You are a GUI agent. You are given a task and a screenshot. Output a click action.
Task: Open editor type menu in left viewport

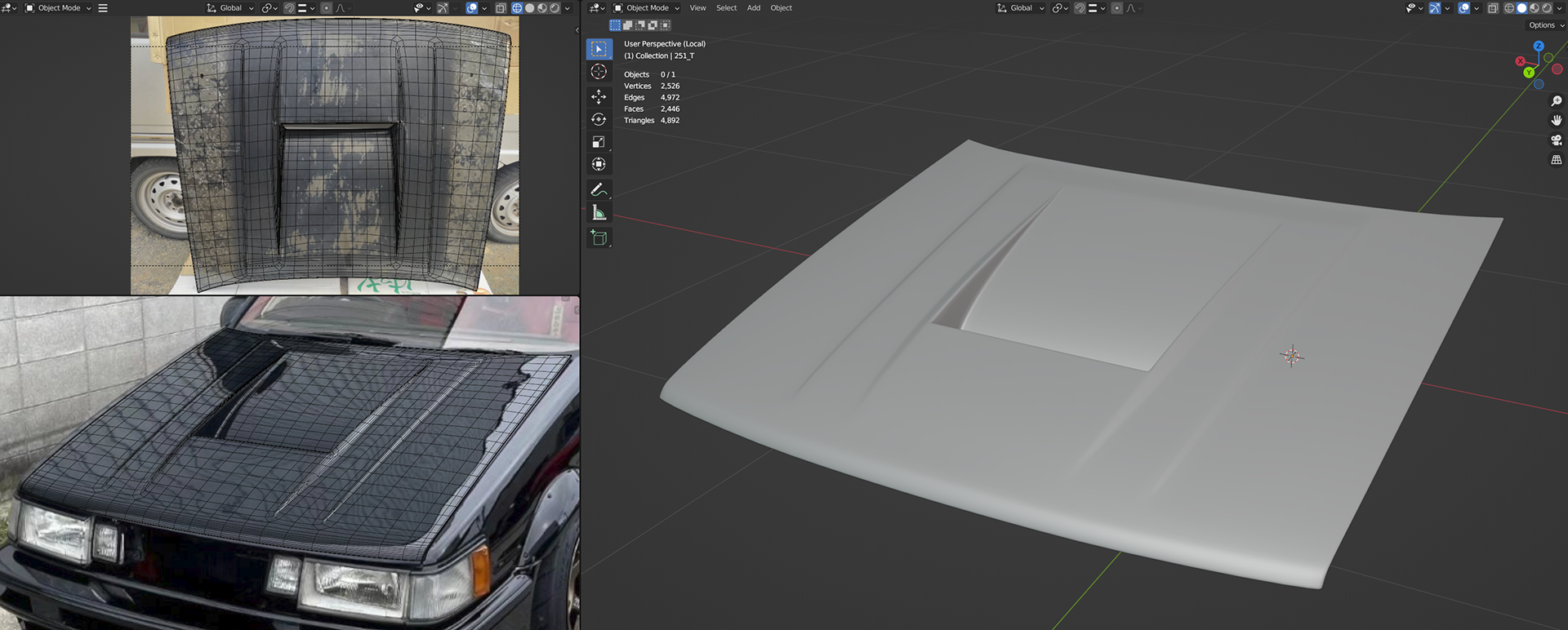point(9,8)
